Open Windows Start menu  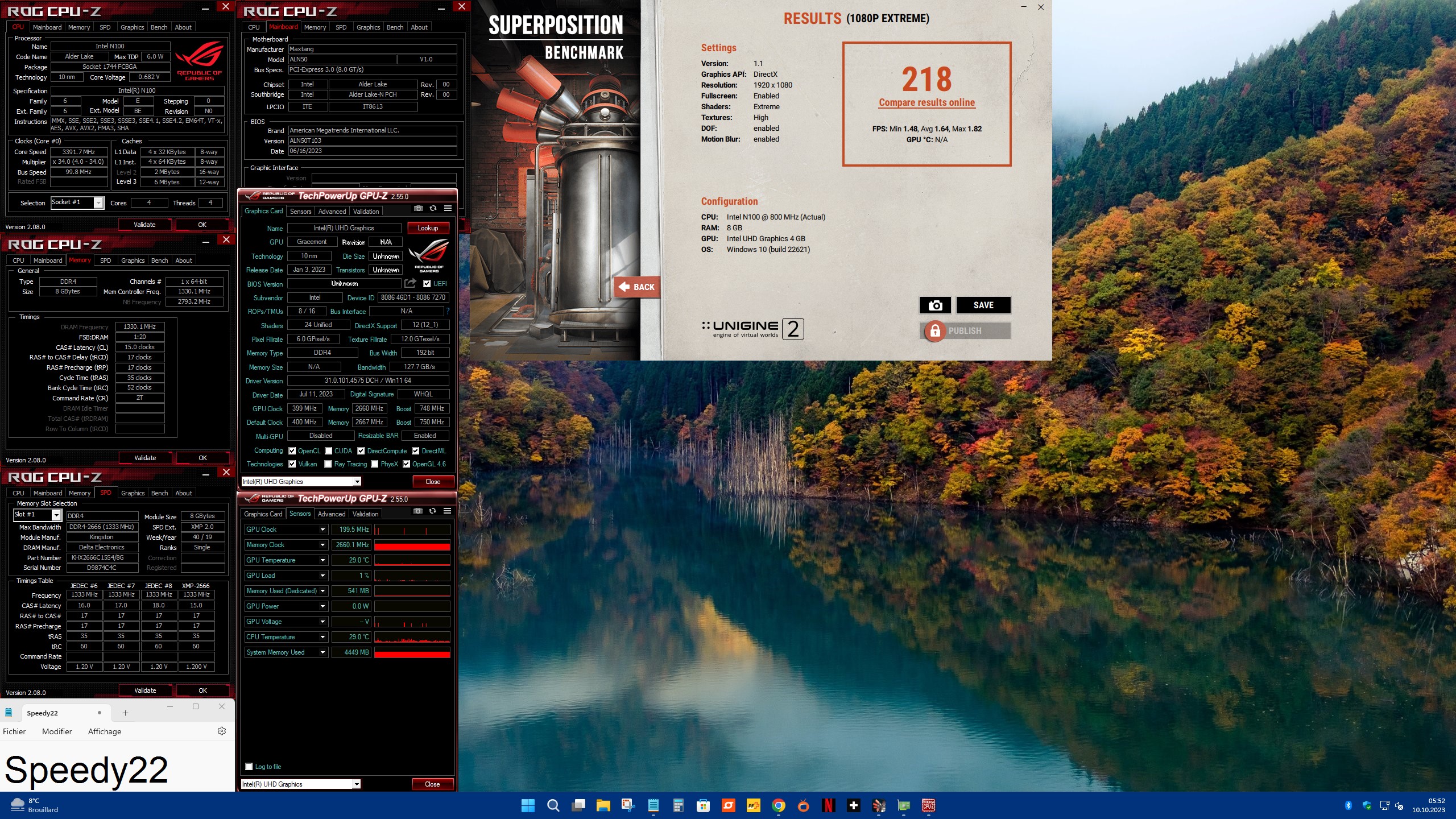coord(528,805)
